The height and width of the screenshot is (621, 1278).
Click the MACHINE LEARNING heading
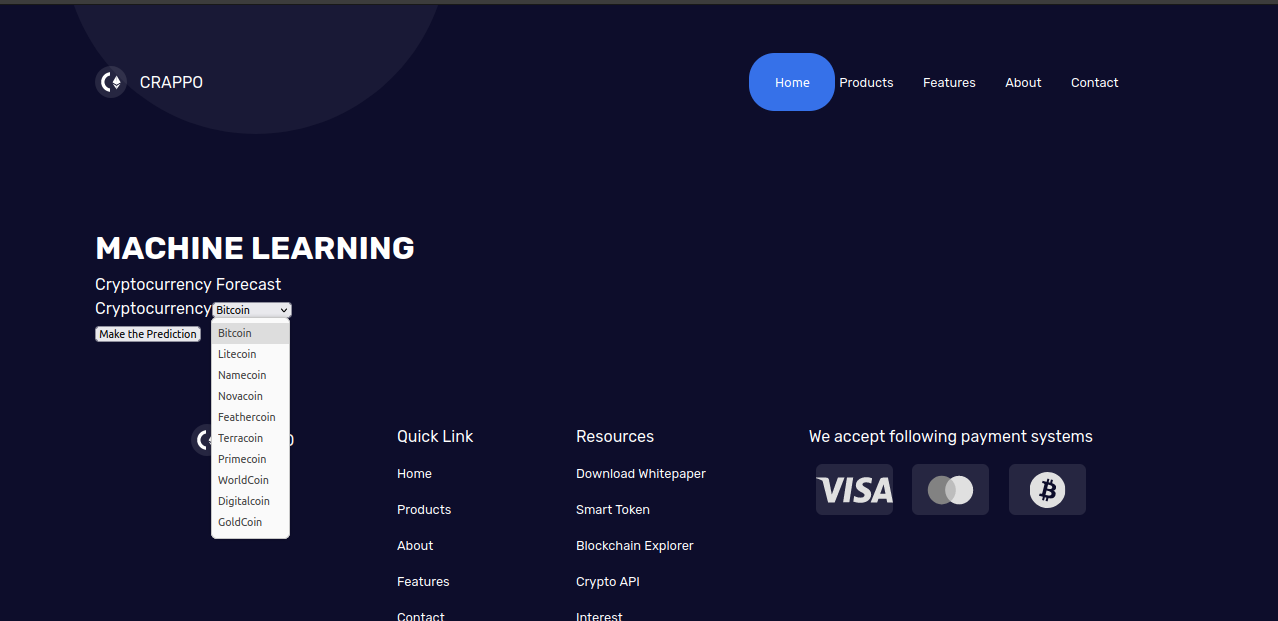coord(255,248)
